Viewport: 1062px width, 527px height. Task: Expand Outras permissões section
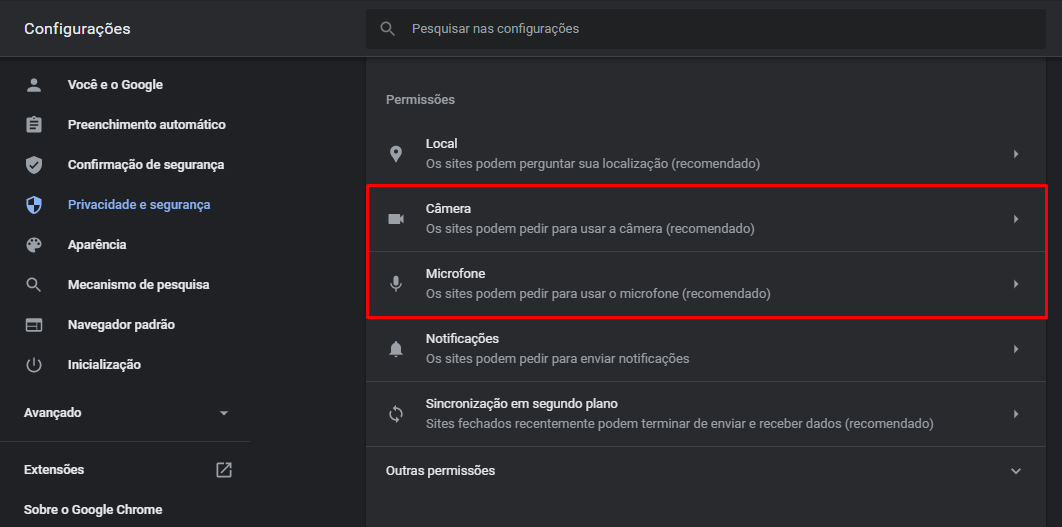pyautogui.click(x=1016, y=471)
